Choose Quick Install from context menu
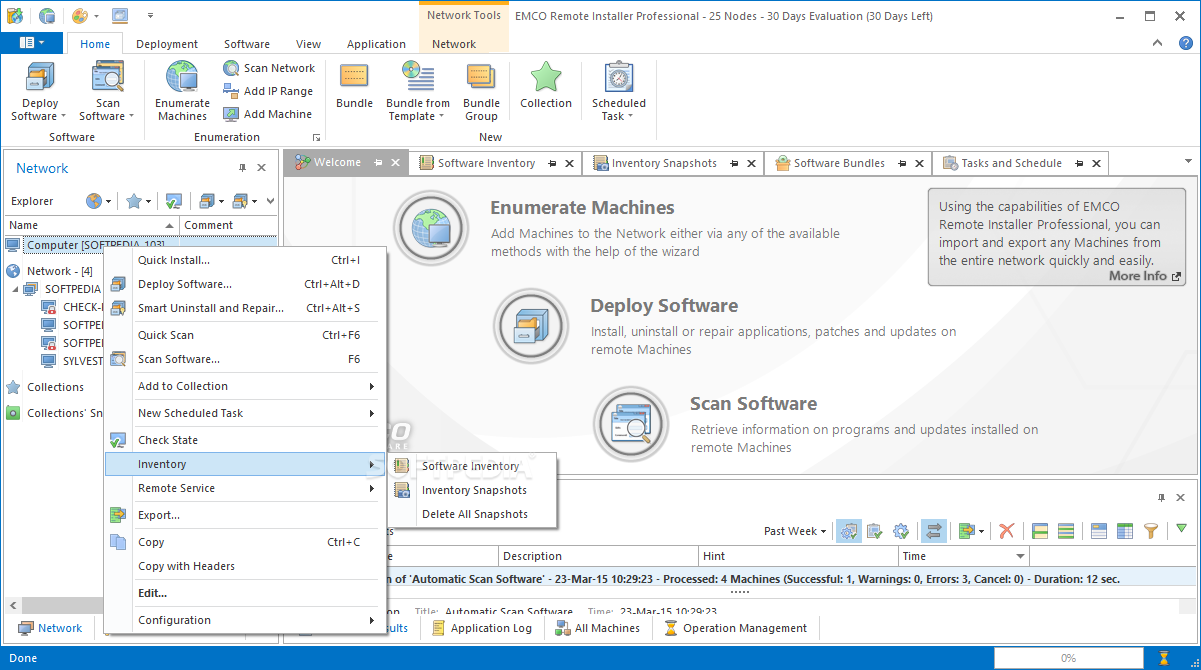This screenshot has width=1201, height=670. pyautogui.click(x=174, y=260)
